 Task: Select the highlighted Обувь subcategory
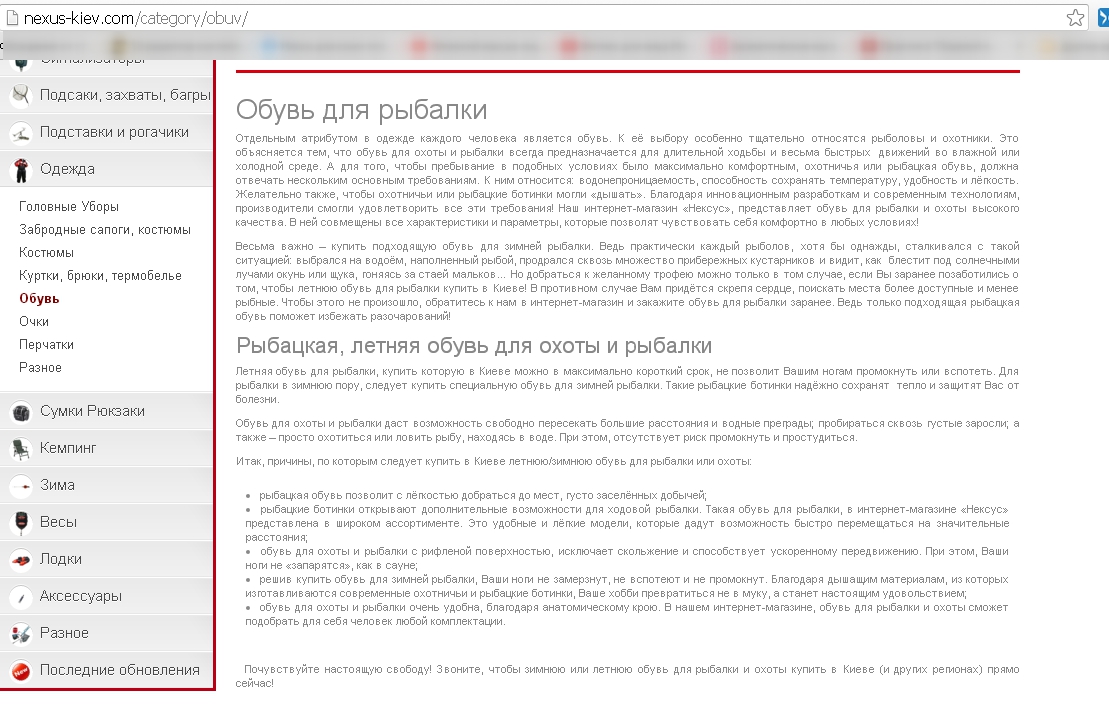pyautogui.click(x=39, y=298)
